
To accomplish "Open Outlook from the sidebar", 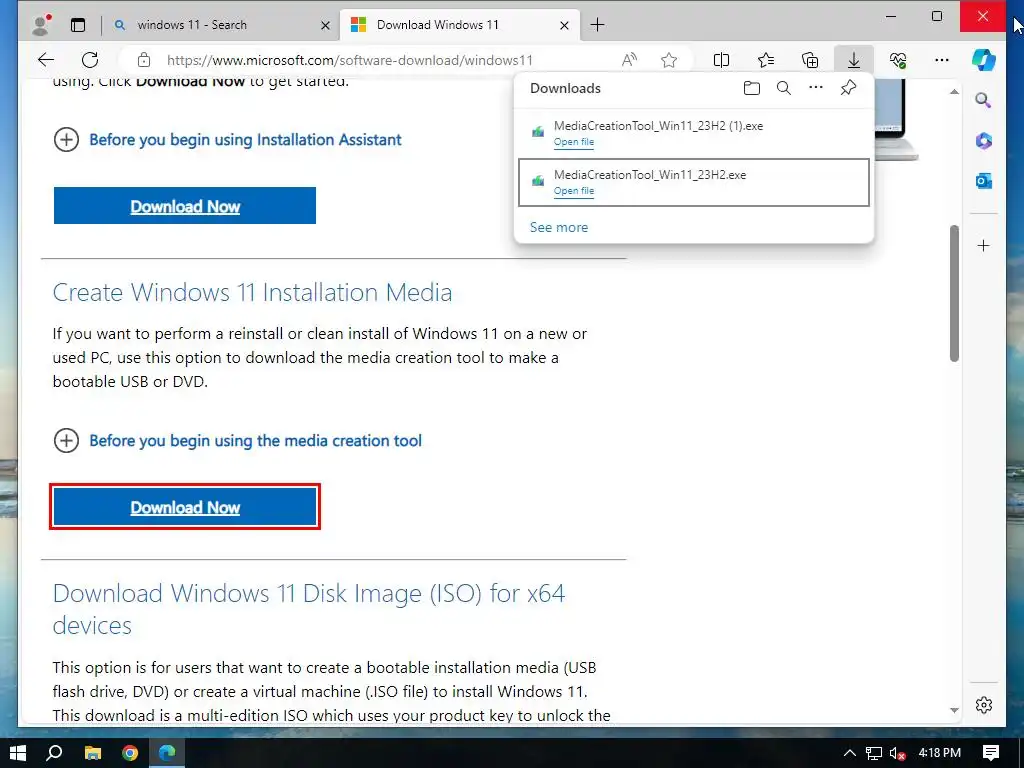I will (x=984, y=181).
